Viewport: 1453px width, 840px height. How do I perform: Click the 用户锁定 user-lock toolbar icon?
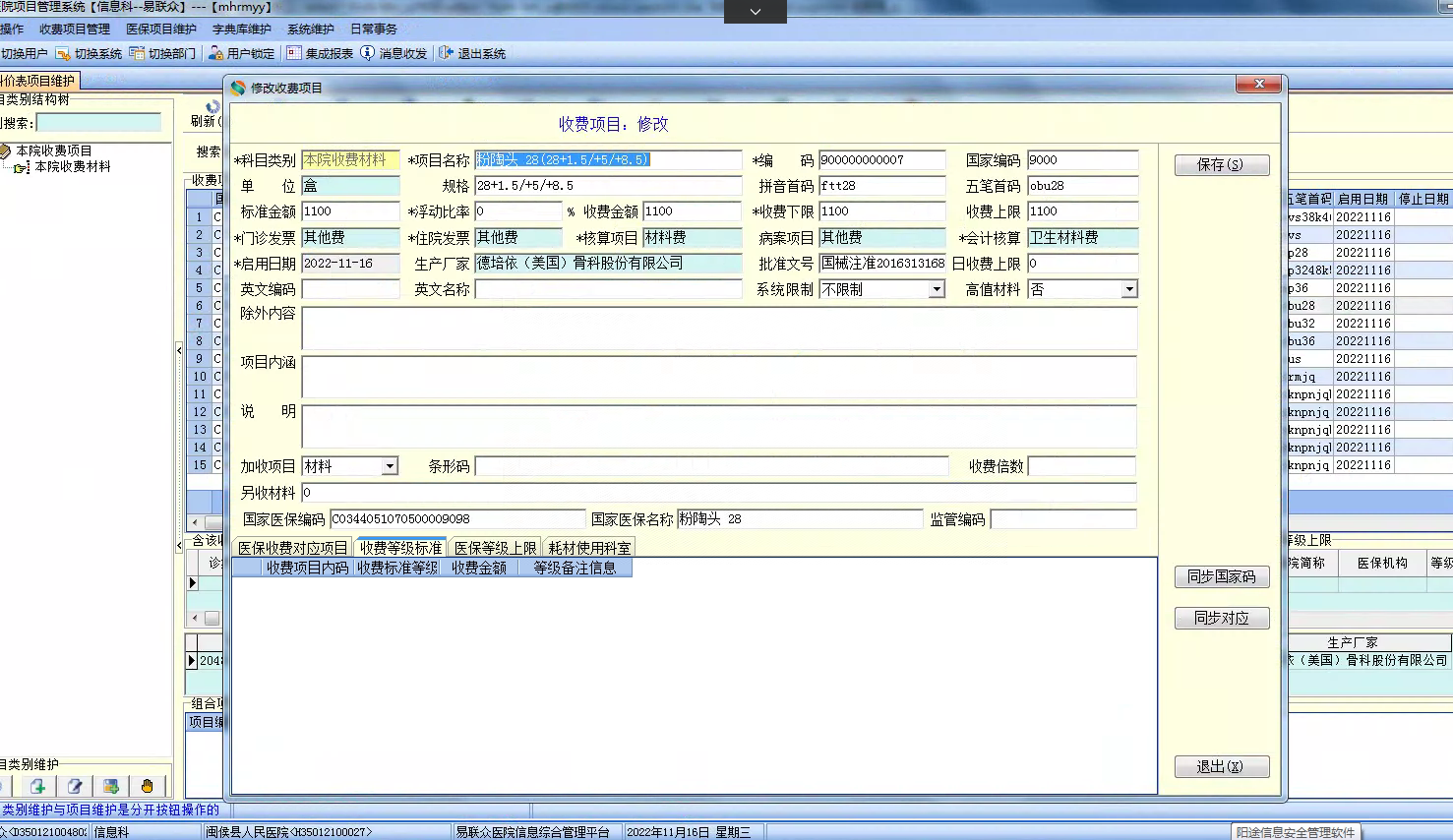click(215, 53)
